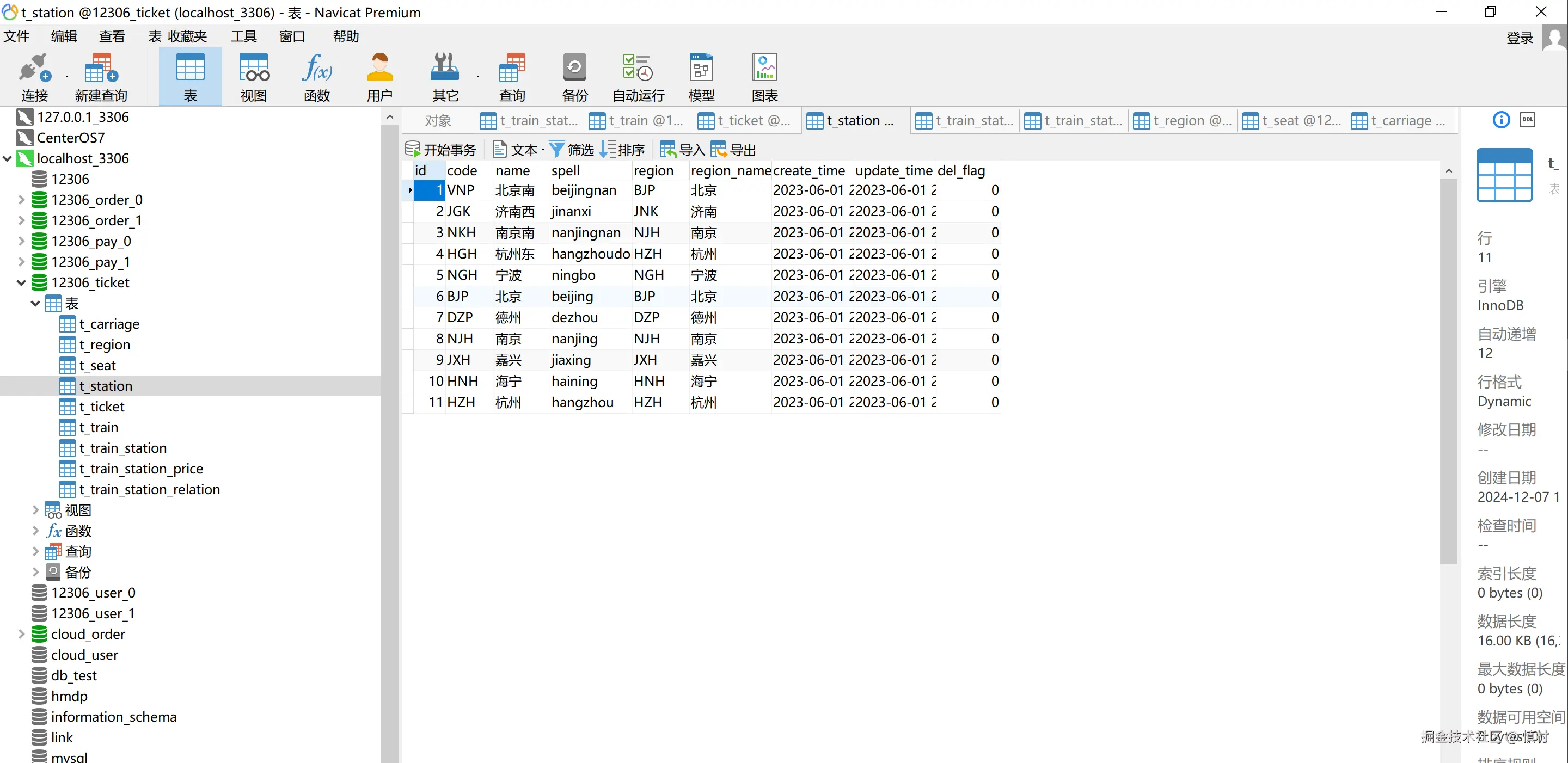Expand the cloud_order database node
The width and height of the screenshot is (1568, 763).
(x=21, y=634)
